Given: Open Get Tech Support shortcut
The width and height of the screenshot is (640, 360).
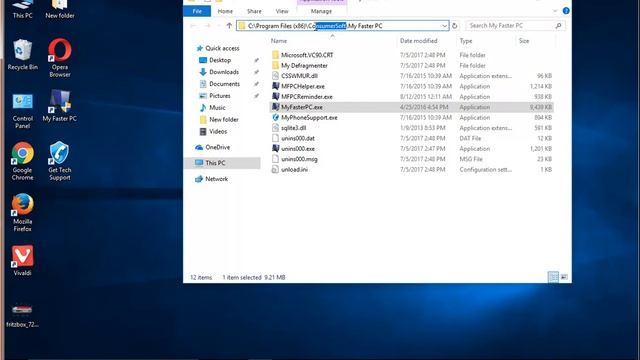Looking at the screenshot, I should (x=60, y=161).
